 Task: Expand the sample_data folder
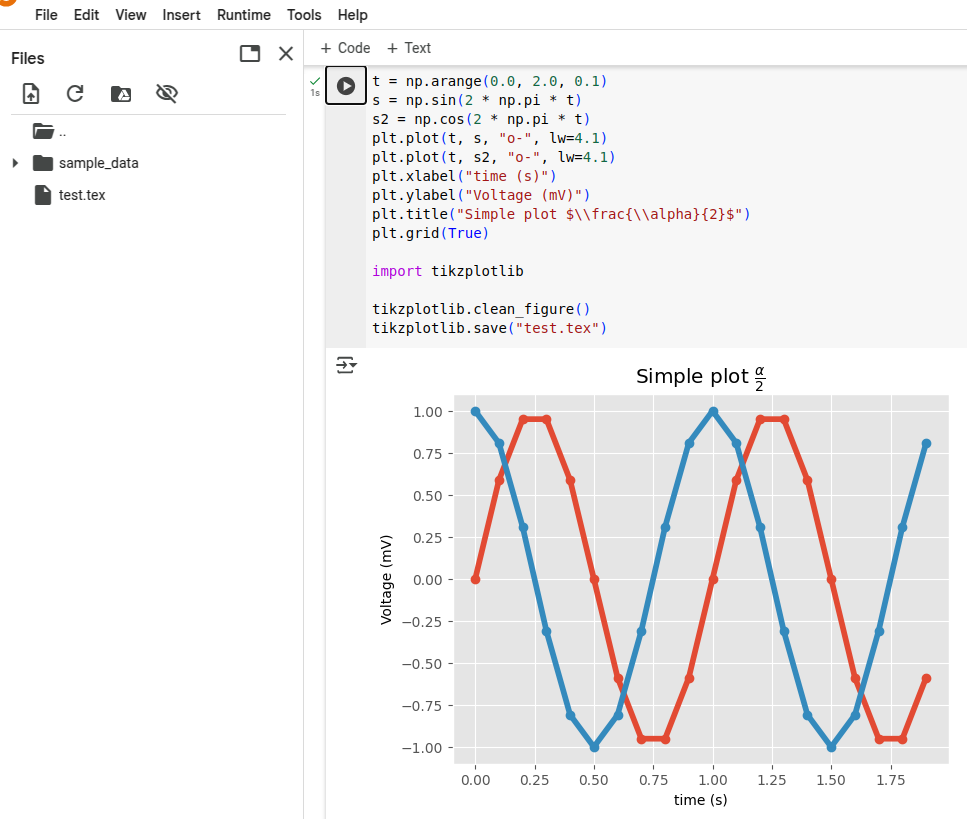[x=14, y=163]
